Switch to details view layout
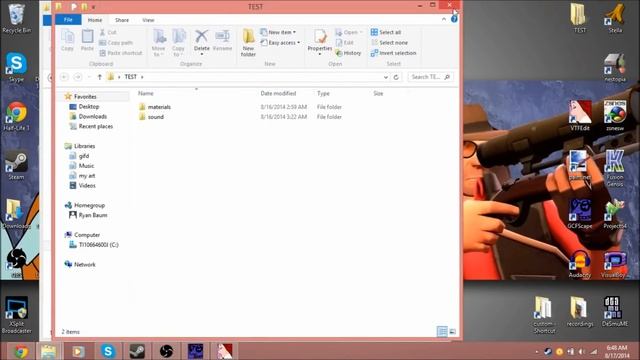This screenshot has width=640, height=360. click(x=442, y=331)
